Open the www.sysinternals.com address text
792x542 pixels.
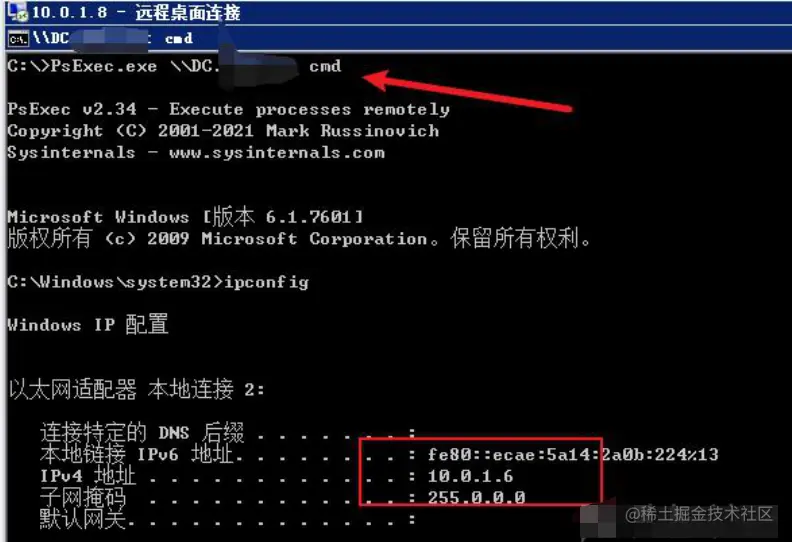pyautogui.click(x=277, y=153)
